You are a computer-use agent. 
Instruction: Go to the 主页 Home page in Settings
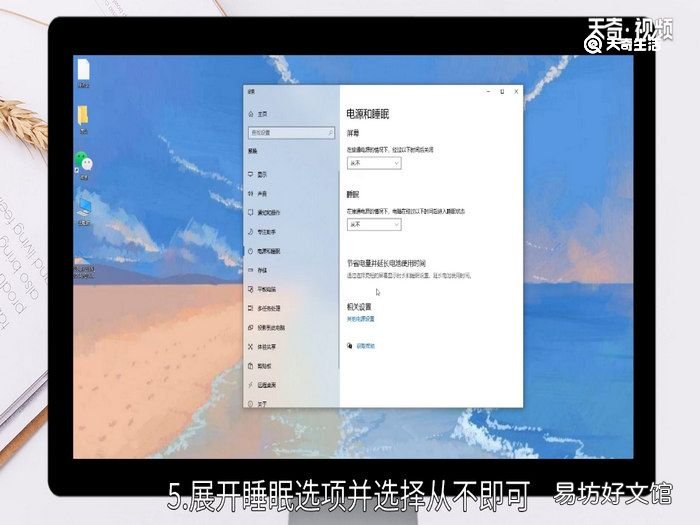(258, 114)
